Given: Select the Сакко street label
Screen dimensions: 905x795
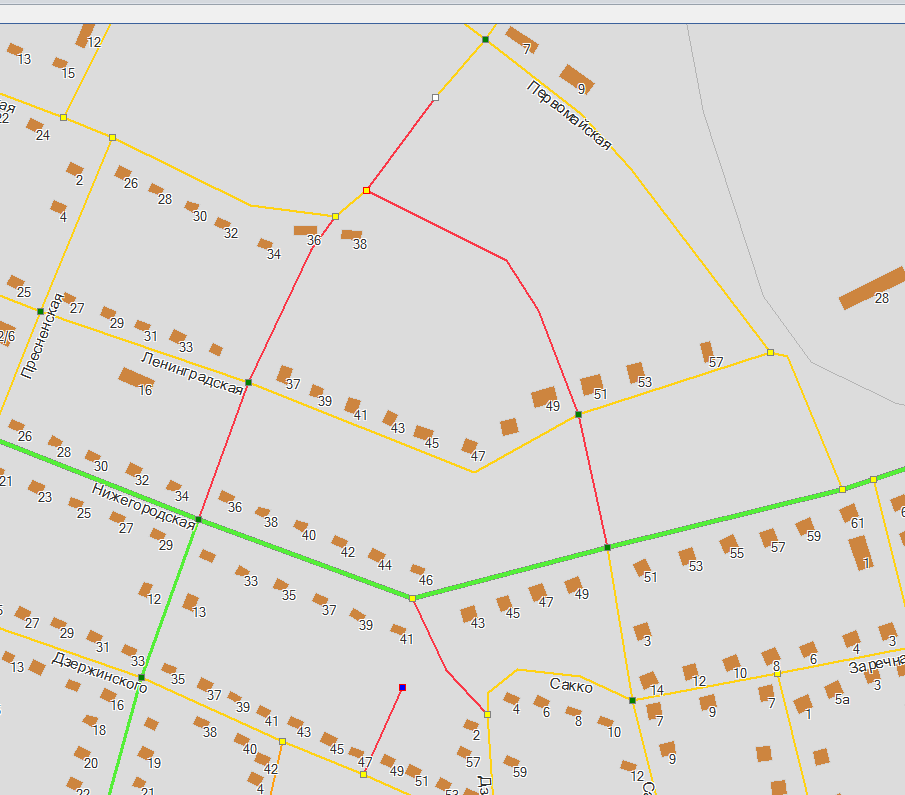Looking at the screenshot, I should coord(571,686).
